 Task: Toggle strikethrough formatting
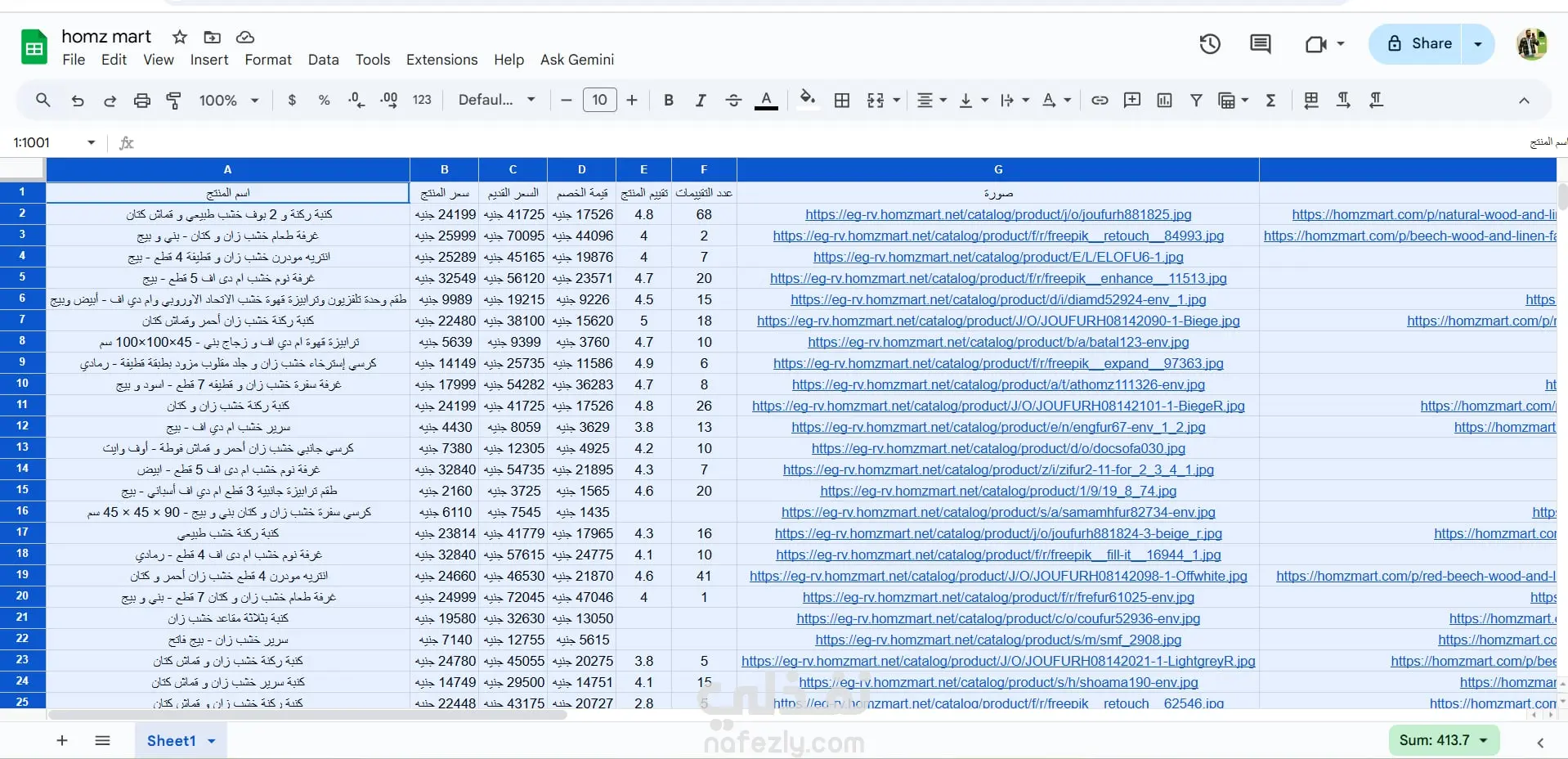(x=733, y=100)
